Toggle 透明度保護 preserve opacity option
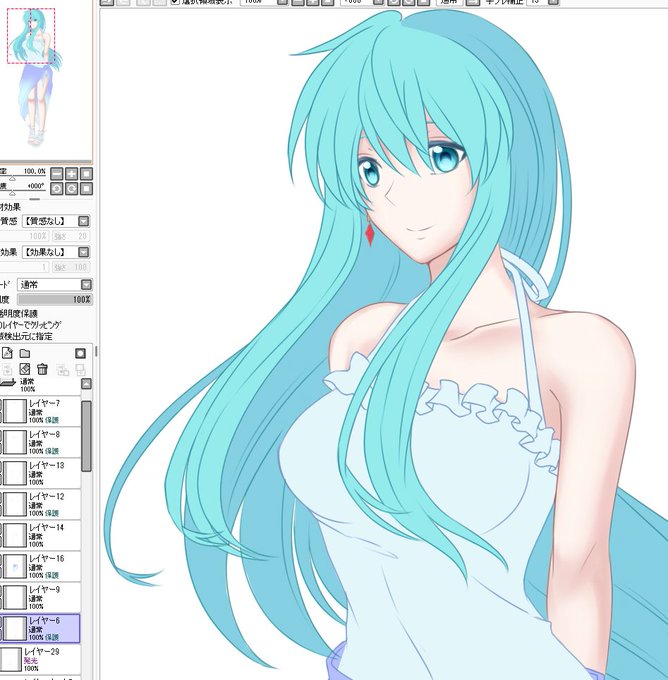 19,314
